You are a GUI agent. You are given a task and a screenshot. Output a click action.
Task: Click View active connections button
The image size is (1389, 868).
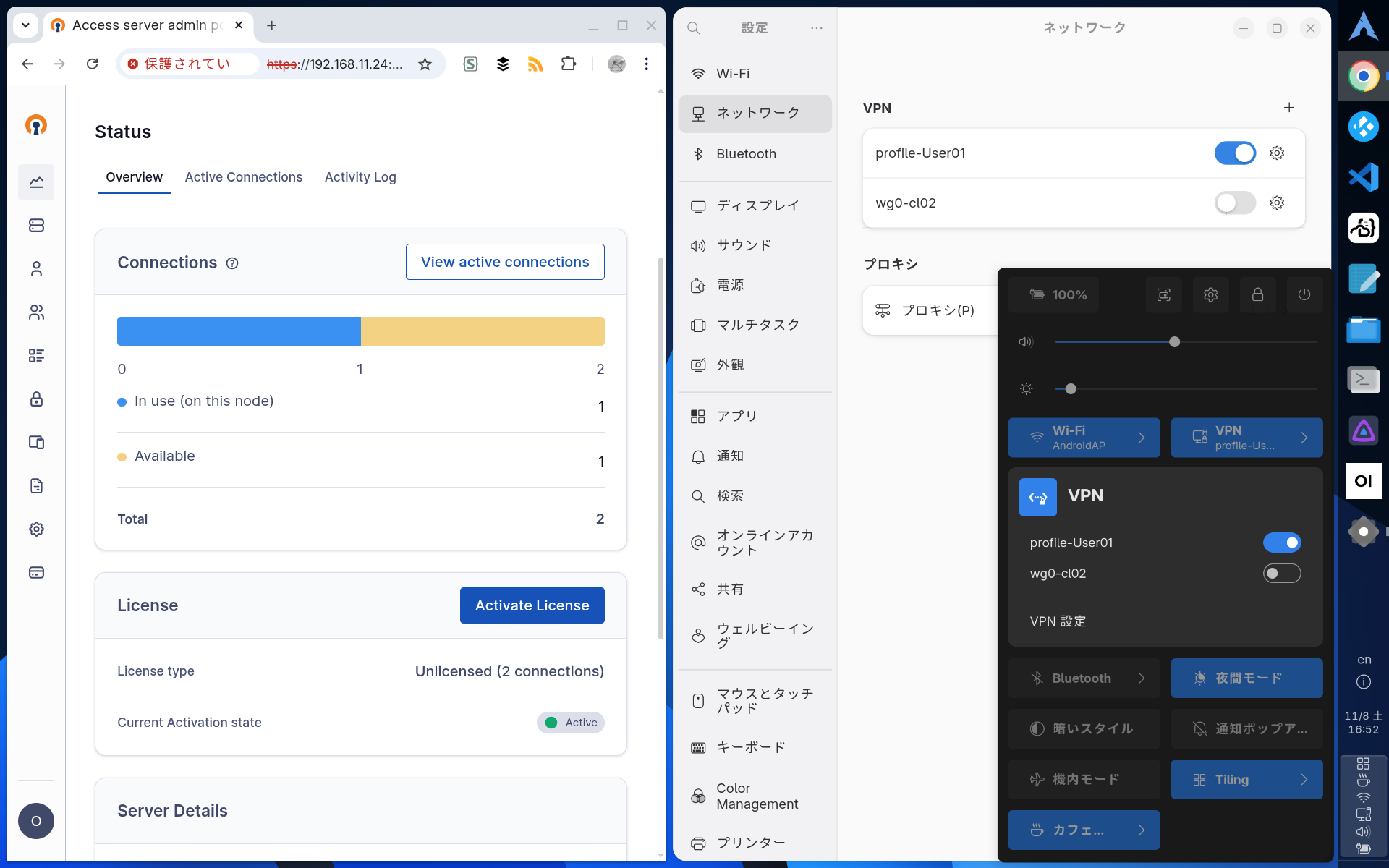pyautogui.click(x=505, y=262)
